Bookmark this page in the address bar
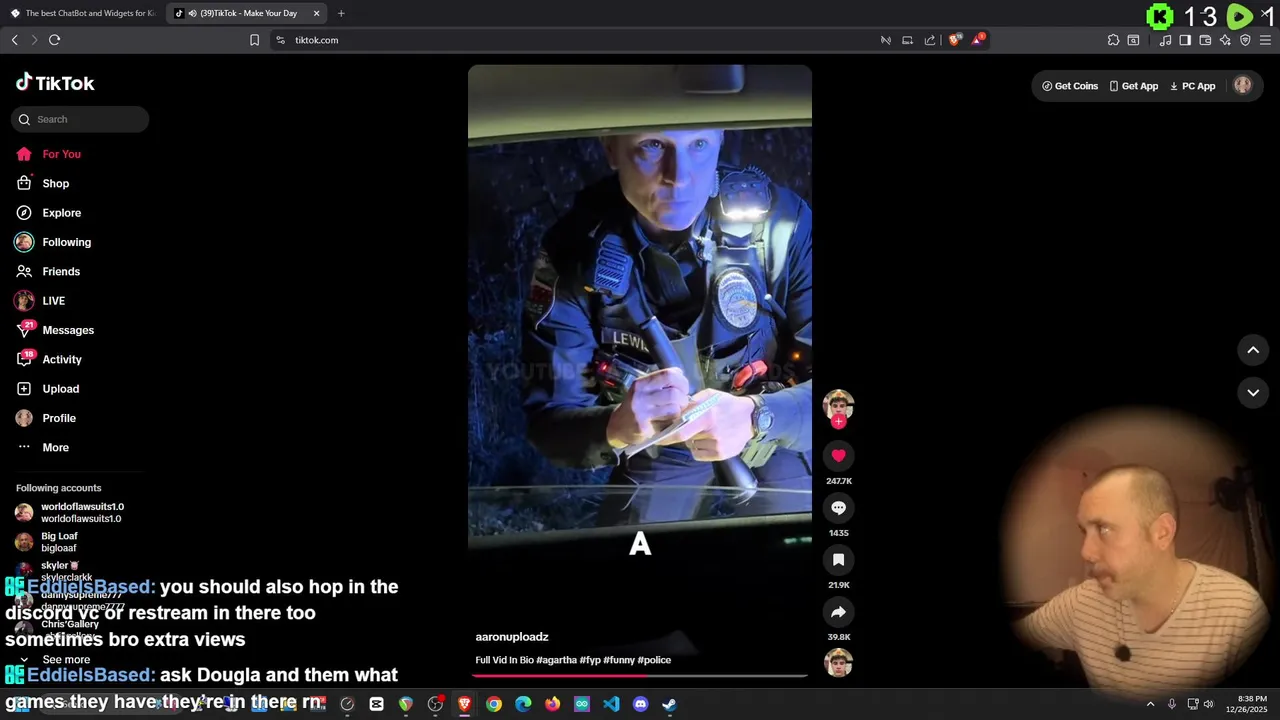 click(x=254, y=40)
